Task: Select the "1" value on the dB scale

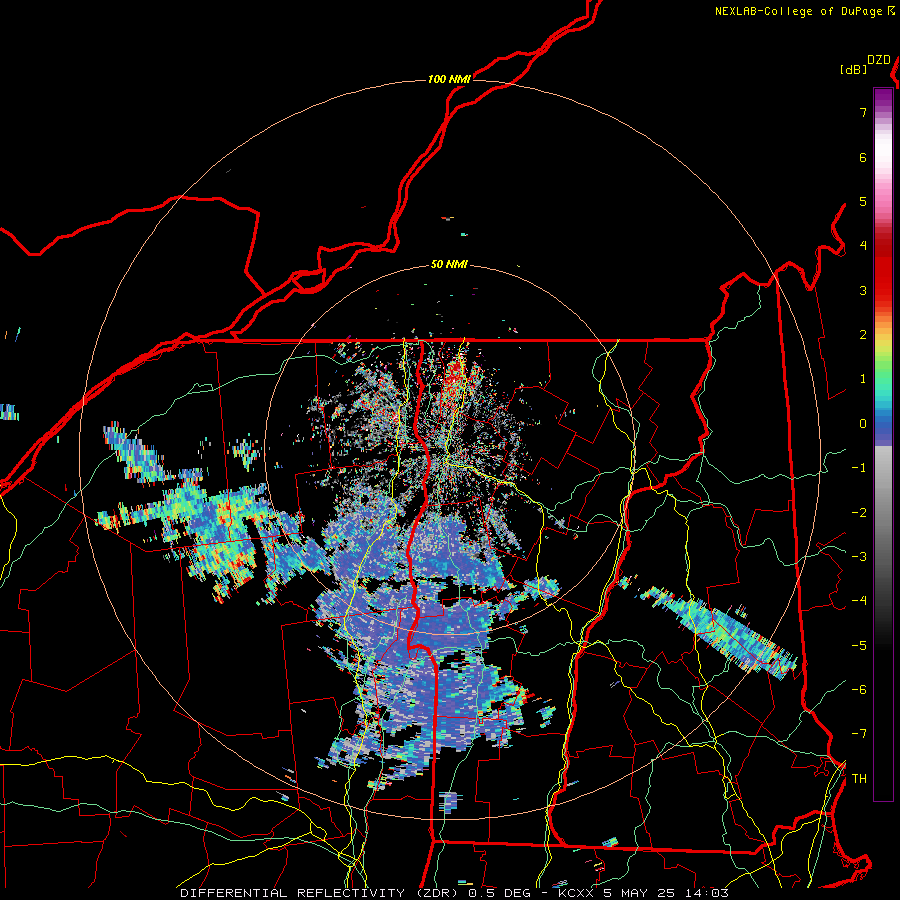Action: point(863,379)
